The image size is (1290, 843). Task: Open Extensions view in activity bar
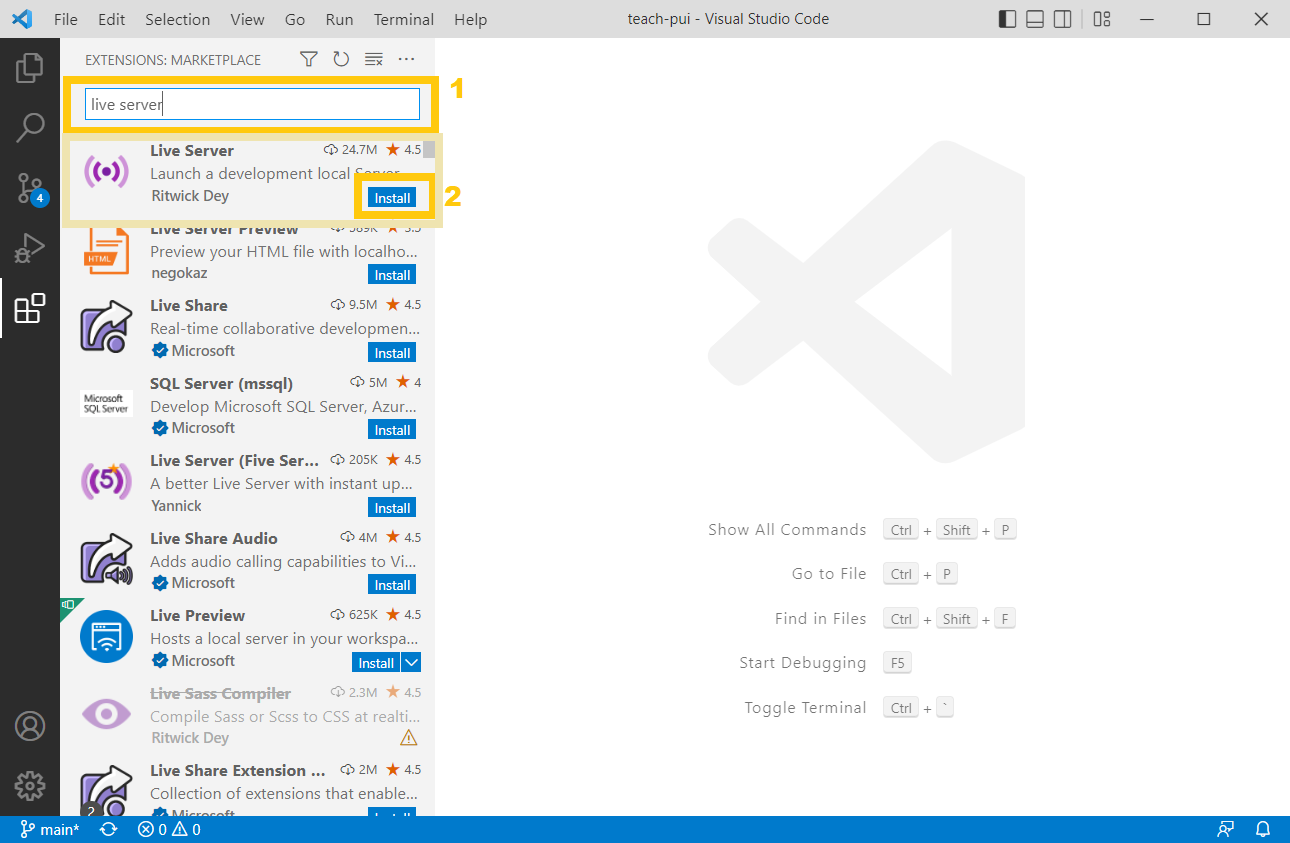pos(30,308)
